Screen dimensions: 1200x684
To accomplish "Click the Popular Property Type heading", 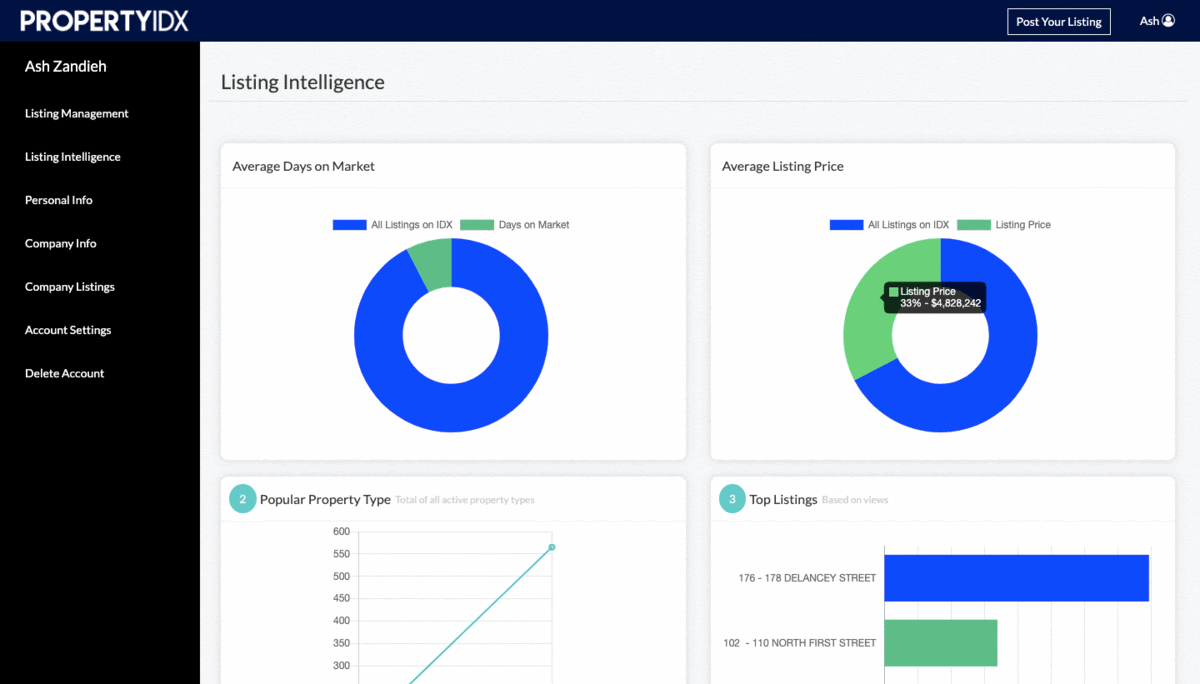I will pyautogui.click(x=325, y=499).
